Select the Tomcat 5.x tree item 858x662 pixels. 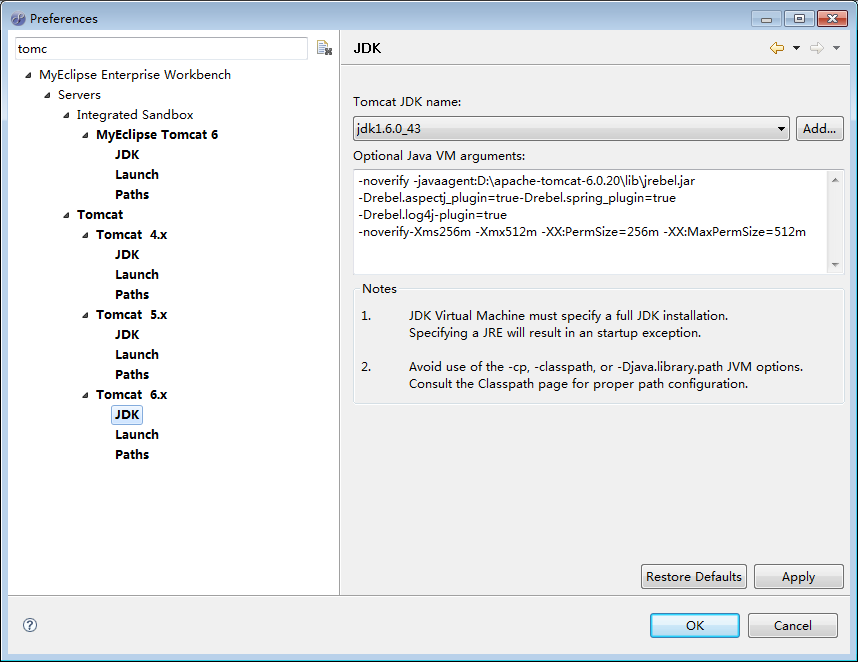(131, 315)
